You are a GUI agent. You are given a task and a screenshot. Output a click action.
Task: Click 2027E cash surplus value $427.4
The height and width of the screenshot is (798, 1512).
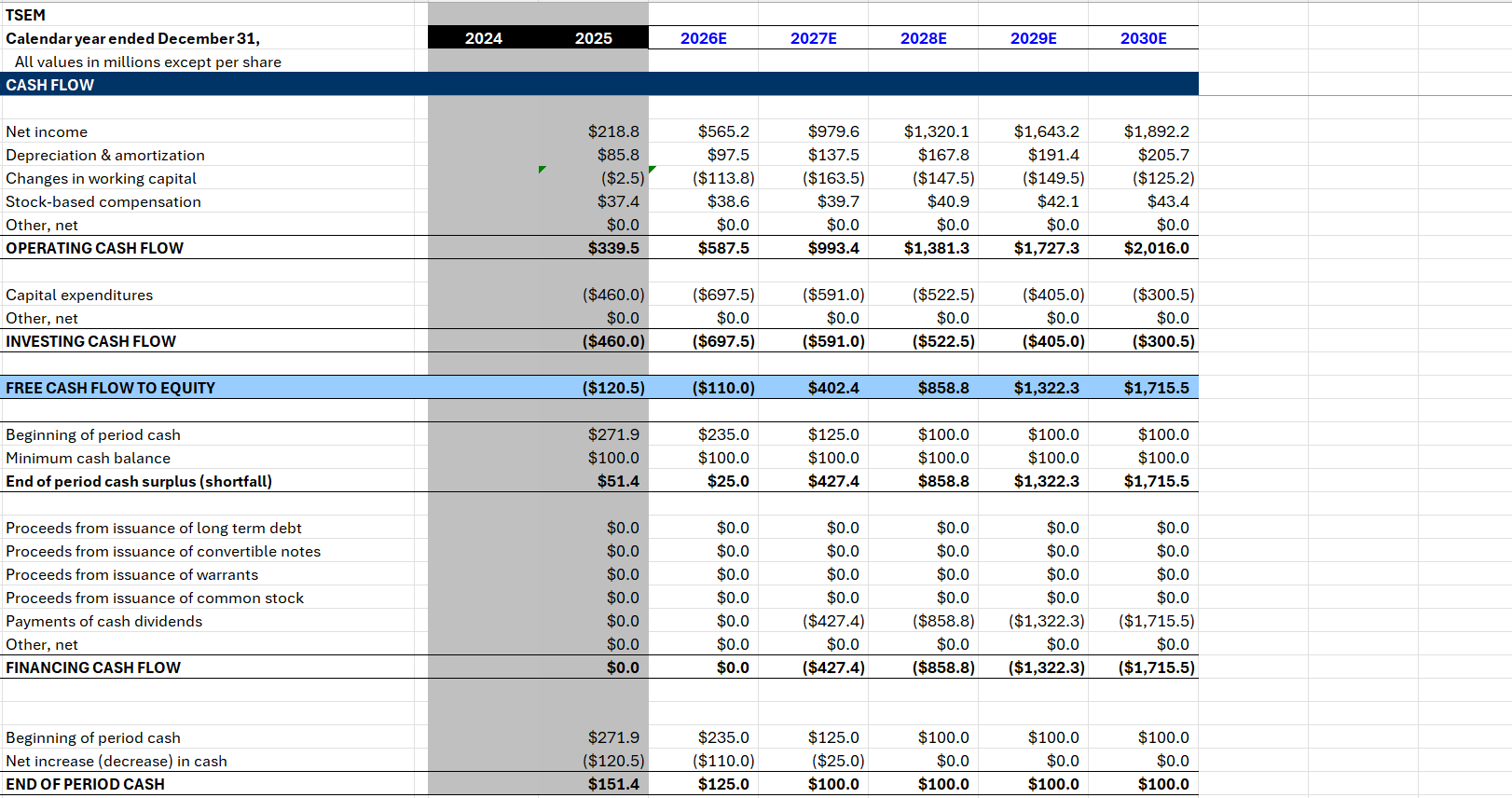coord(833,481)
